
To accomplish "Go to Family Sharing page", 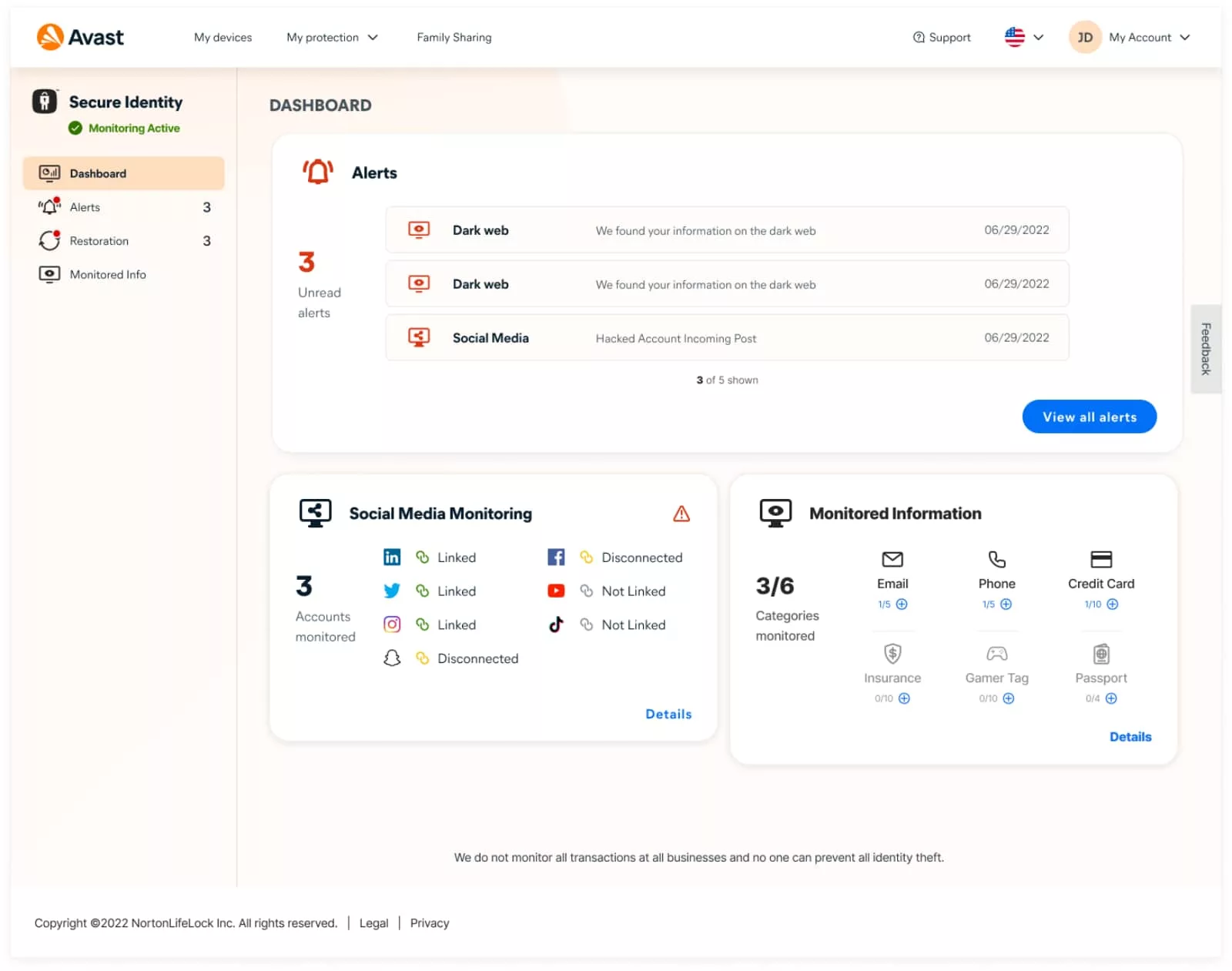I will pos(454,37).
